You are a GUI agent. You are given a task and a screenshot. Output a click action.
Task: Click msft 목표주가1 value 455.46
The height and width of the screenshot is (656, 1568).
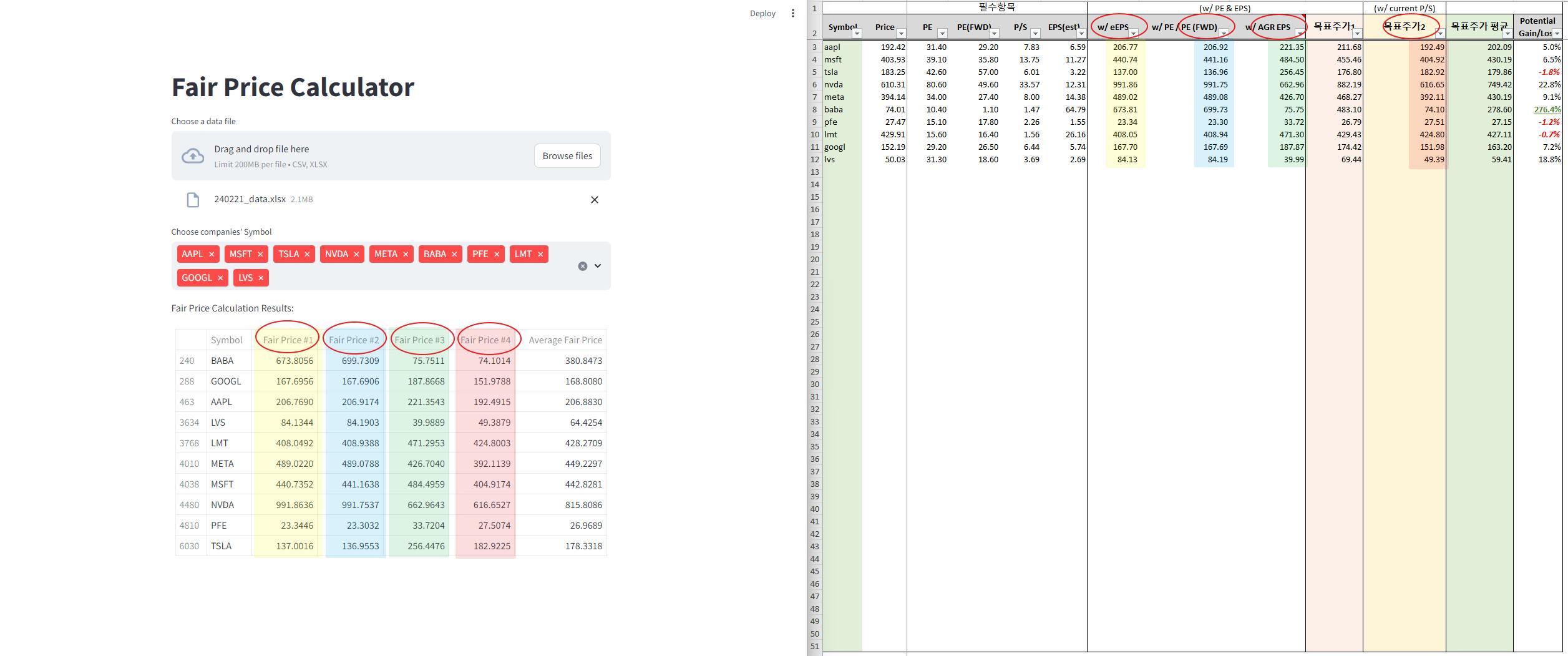coord(1334,59)
